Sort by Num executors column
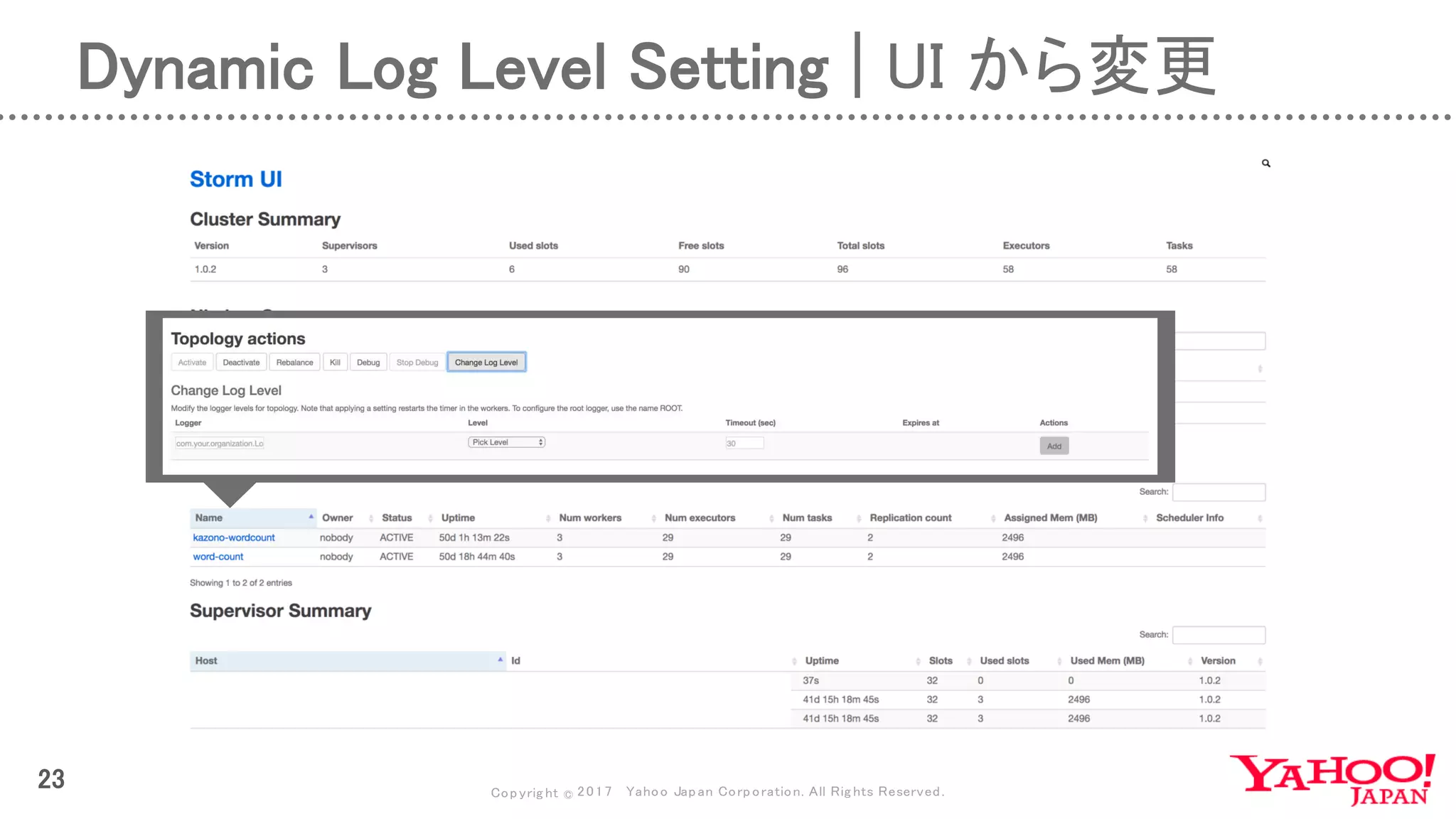Screen dimensions: 1456x819 719,518
